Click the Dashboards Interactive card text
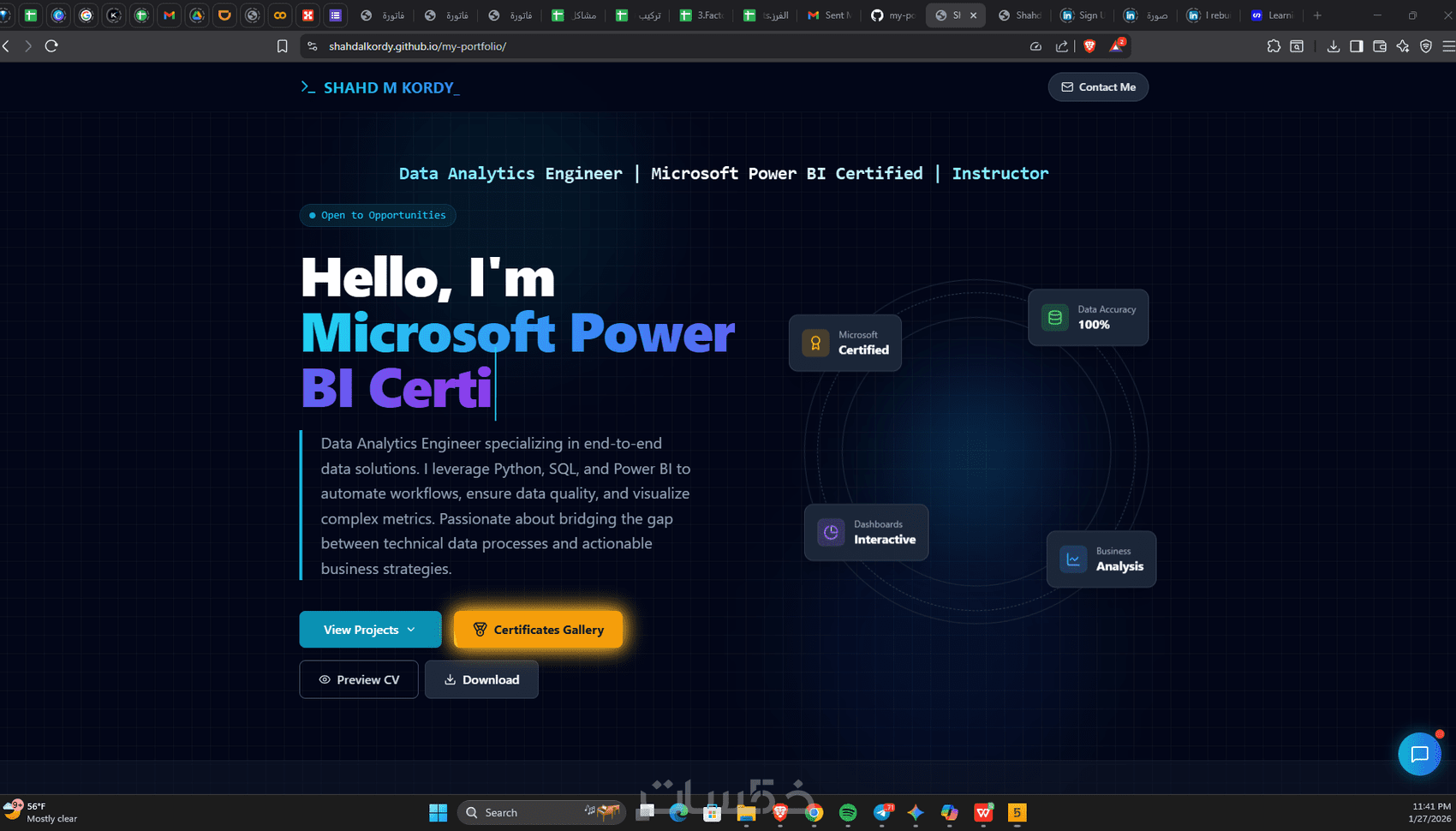The height and width of the screenshot is (831, 1456). point(885,532)
